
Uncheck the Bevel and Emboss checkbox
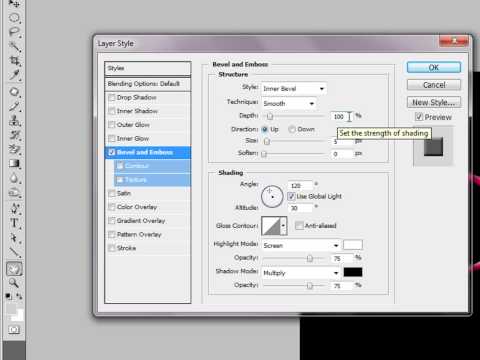click(x=111, y=152)
